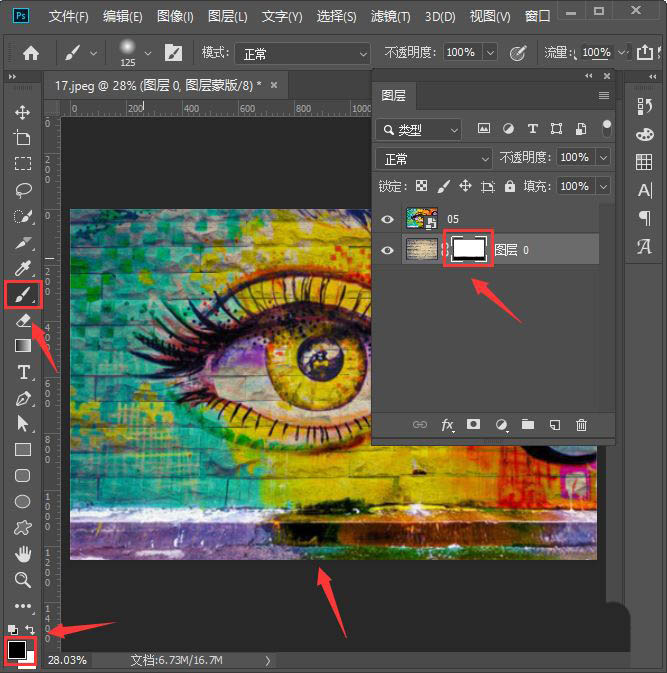Viewport: 667px width, 673px height.
Task: Select the Move tool
Action: click(22, 112)
